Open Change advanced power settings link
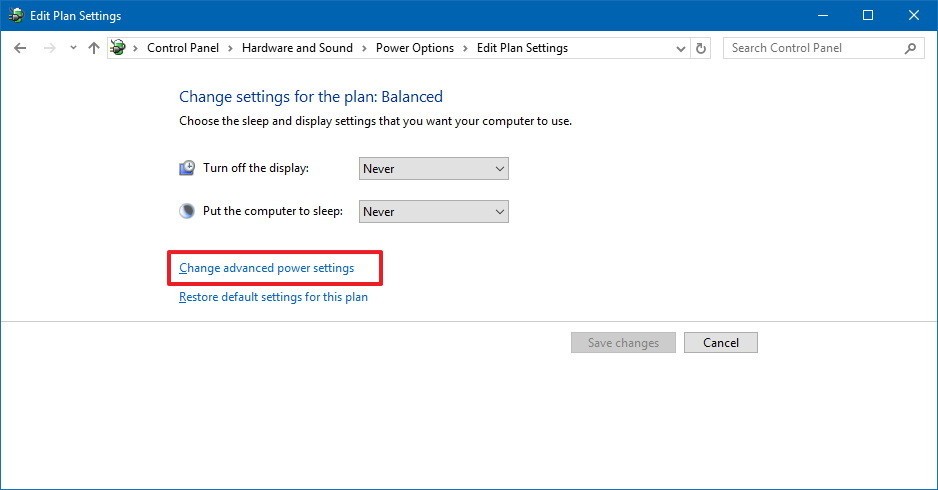 coord(266,268)
